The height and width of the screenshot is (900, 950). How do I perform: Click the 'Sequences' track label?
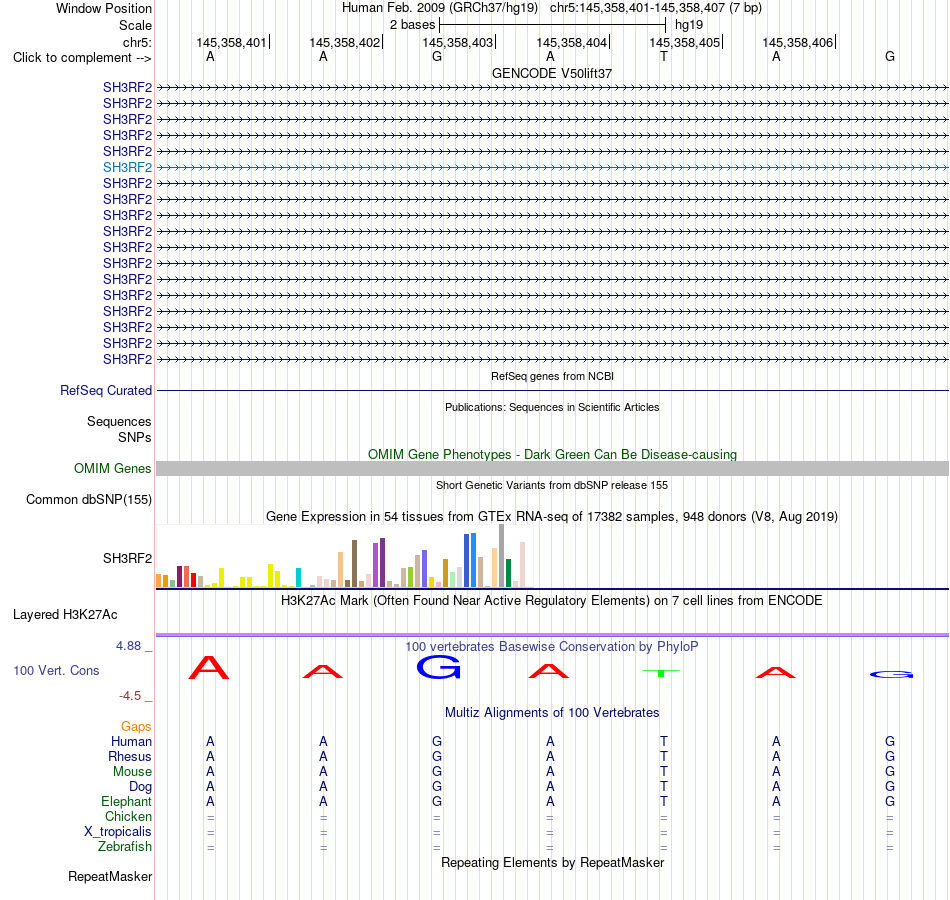click(x=119, y=421)
